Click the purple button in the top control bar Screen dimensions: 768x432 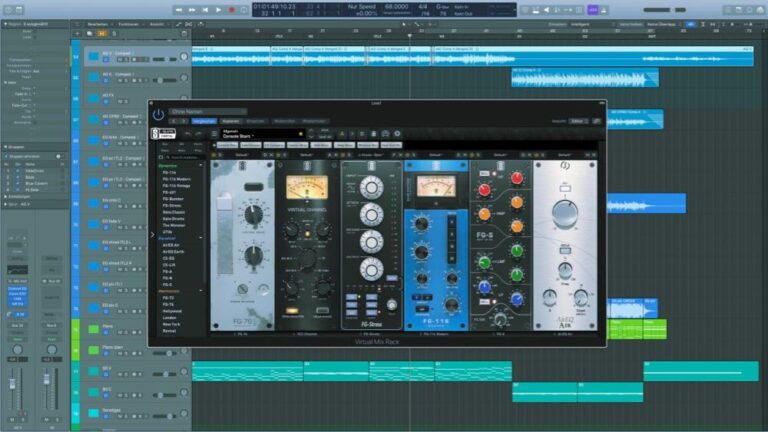click(x=593, y=10)
